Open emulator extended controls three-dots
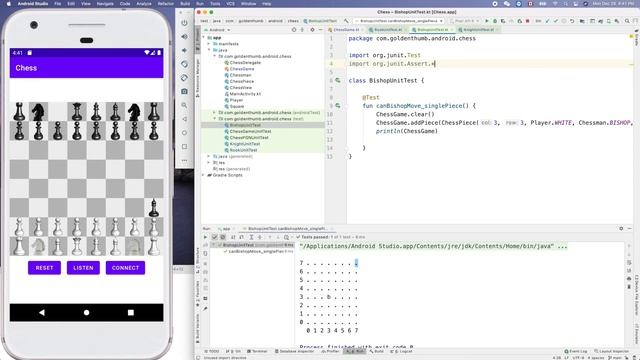 184,160
